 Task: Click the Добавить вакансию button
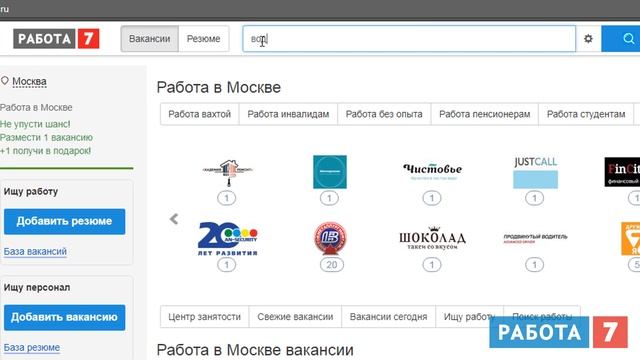point(64,317)
